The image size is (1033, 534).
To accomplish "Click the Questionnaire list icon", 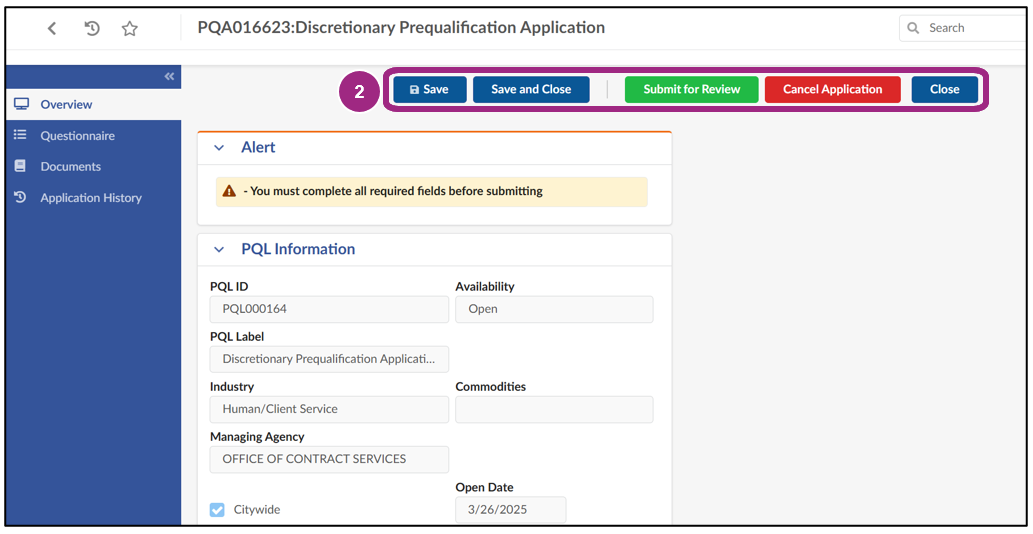I will 20,135.
